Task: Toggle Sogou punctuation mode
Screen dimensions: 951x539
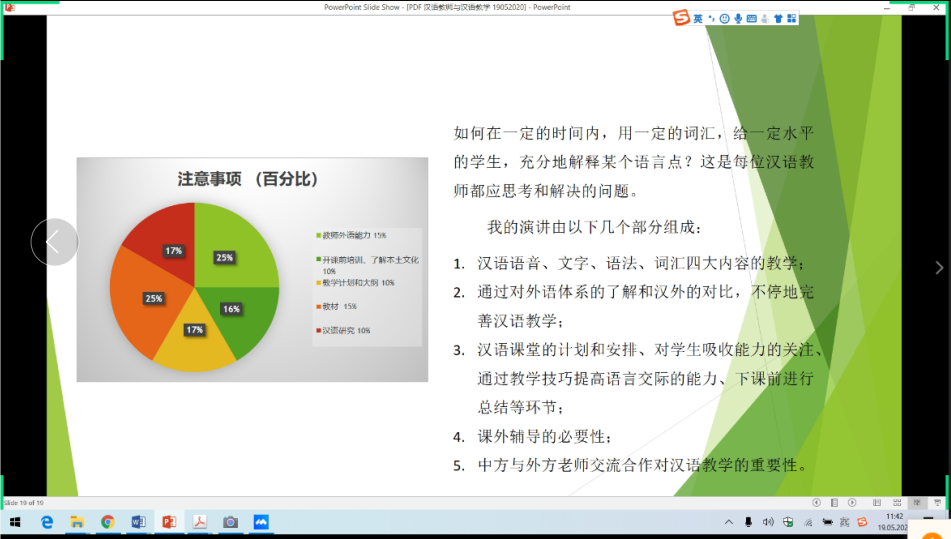Action: pos(712,18)
